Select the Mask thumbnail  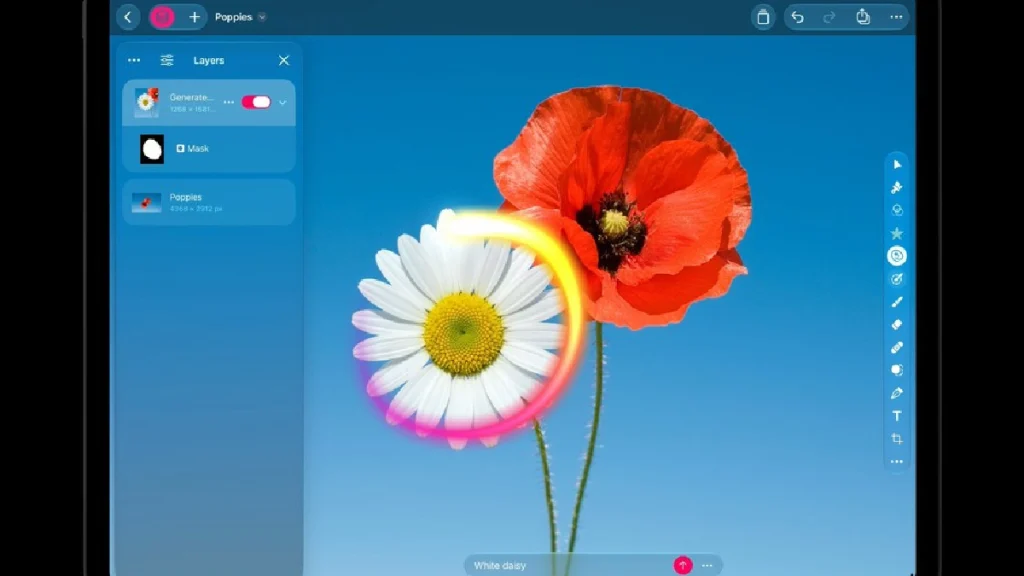coord(152,149)
